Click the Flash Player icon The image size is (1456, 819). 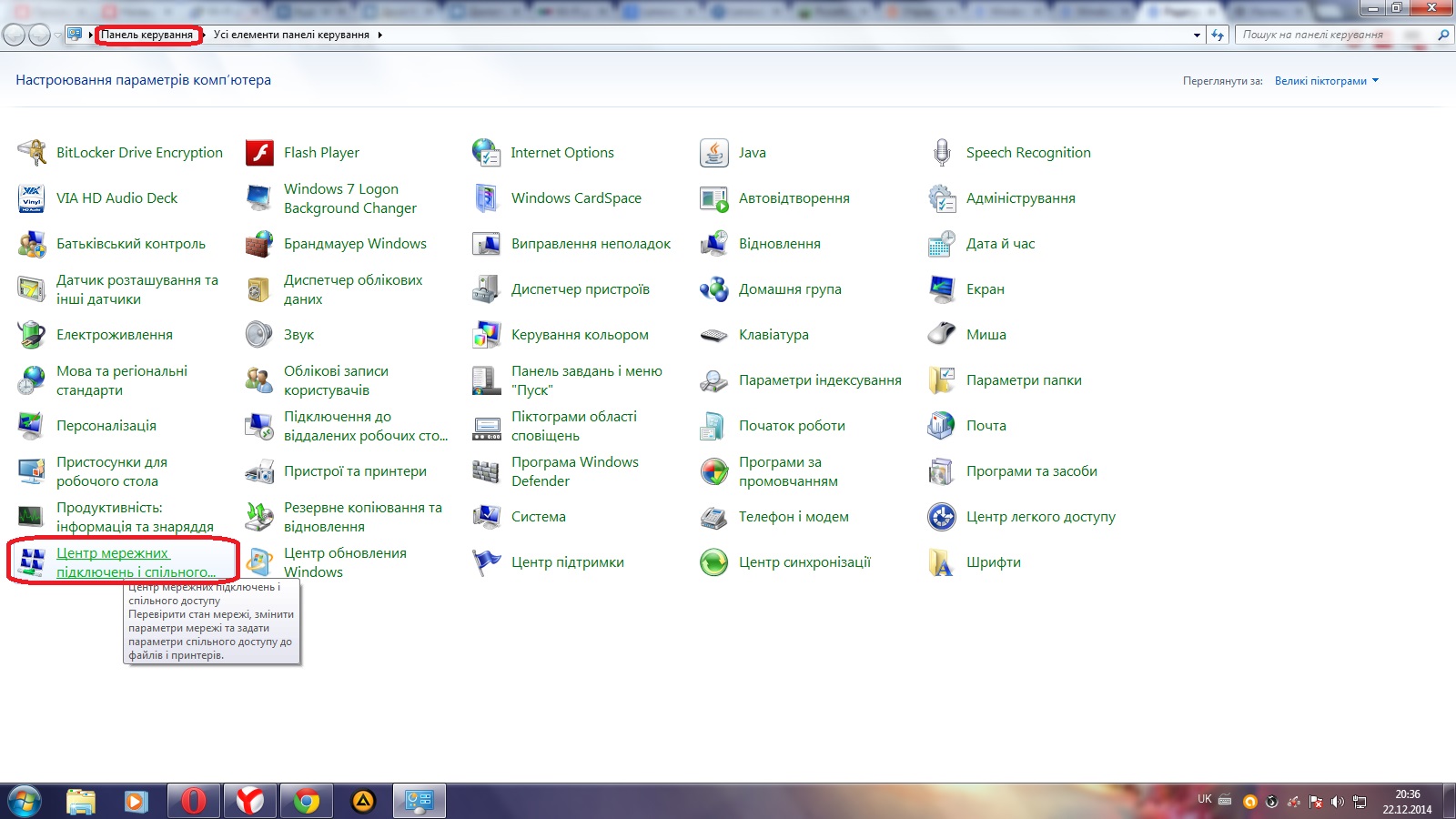tap(259, 153)
